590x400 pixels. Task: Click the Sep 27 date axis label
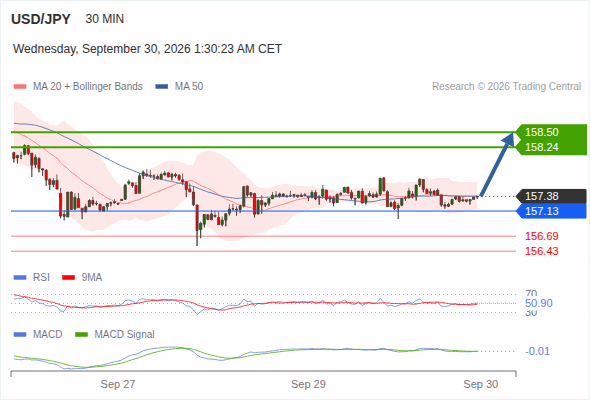click(118, 384)
